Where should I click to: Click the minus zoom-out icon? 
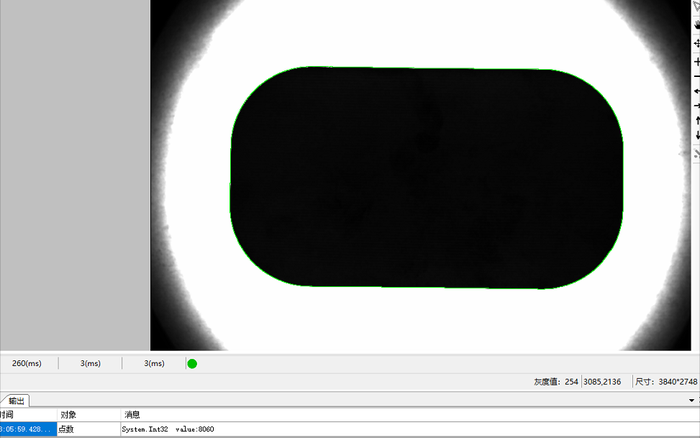coord(697,77)
